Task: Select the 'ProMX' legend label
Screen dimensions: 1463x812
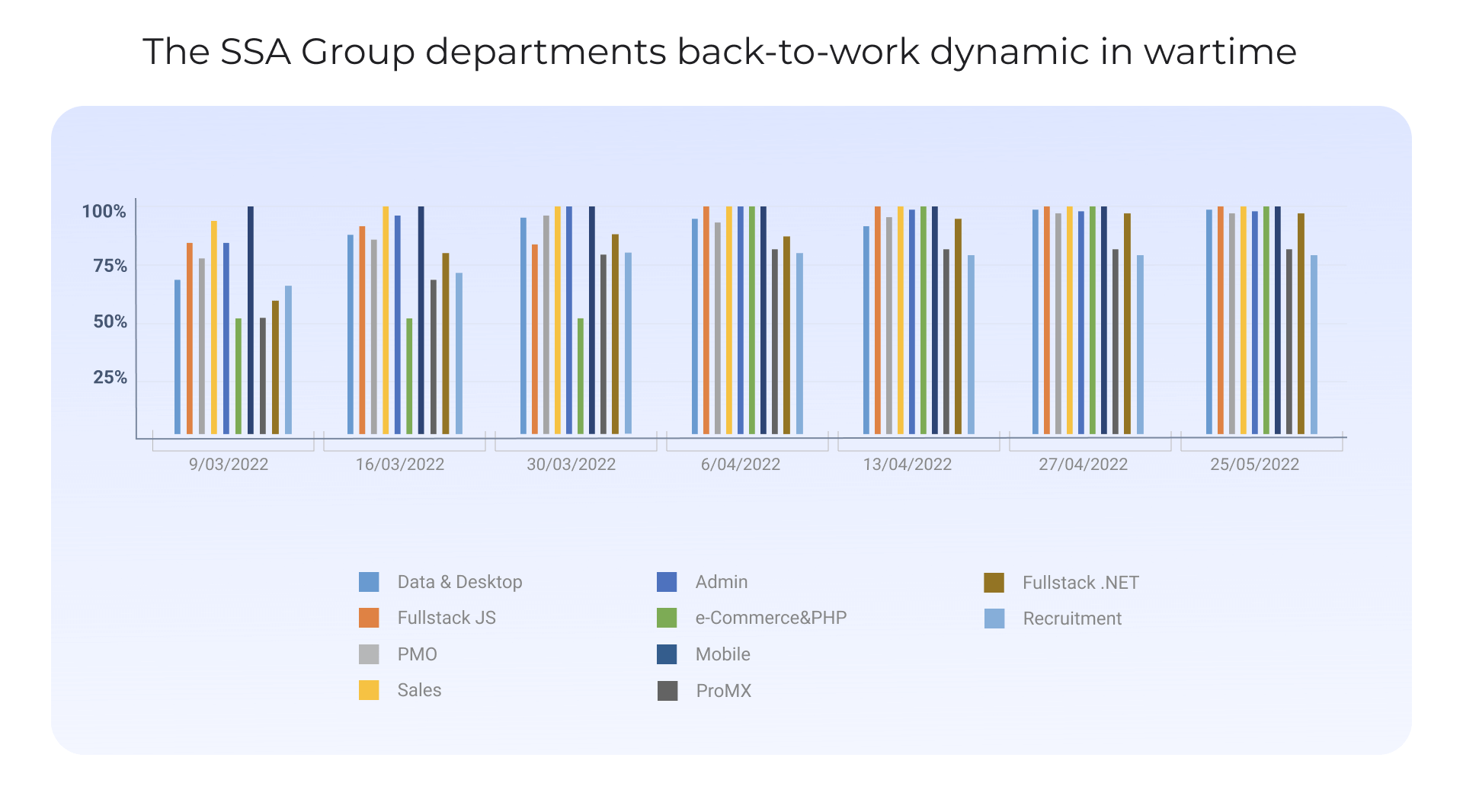Action: point(723,691)
